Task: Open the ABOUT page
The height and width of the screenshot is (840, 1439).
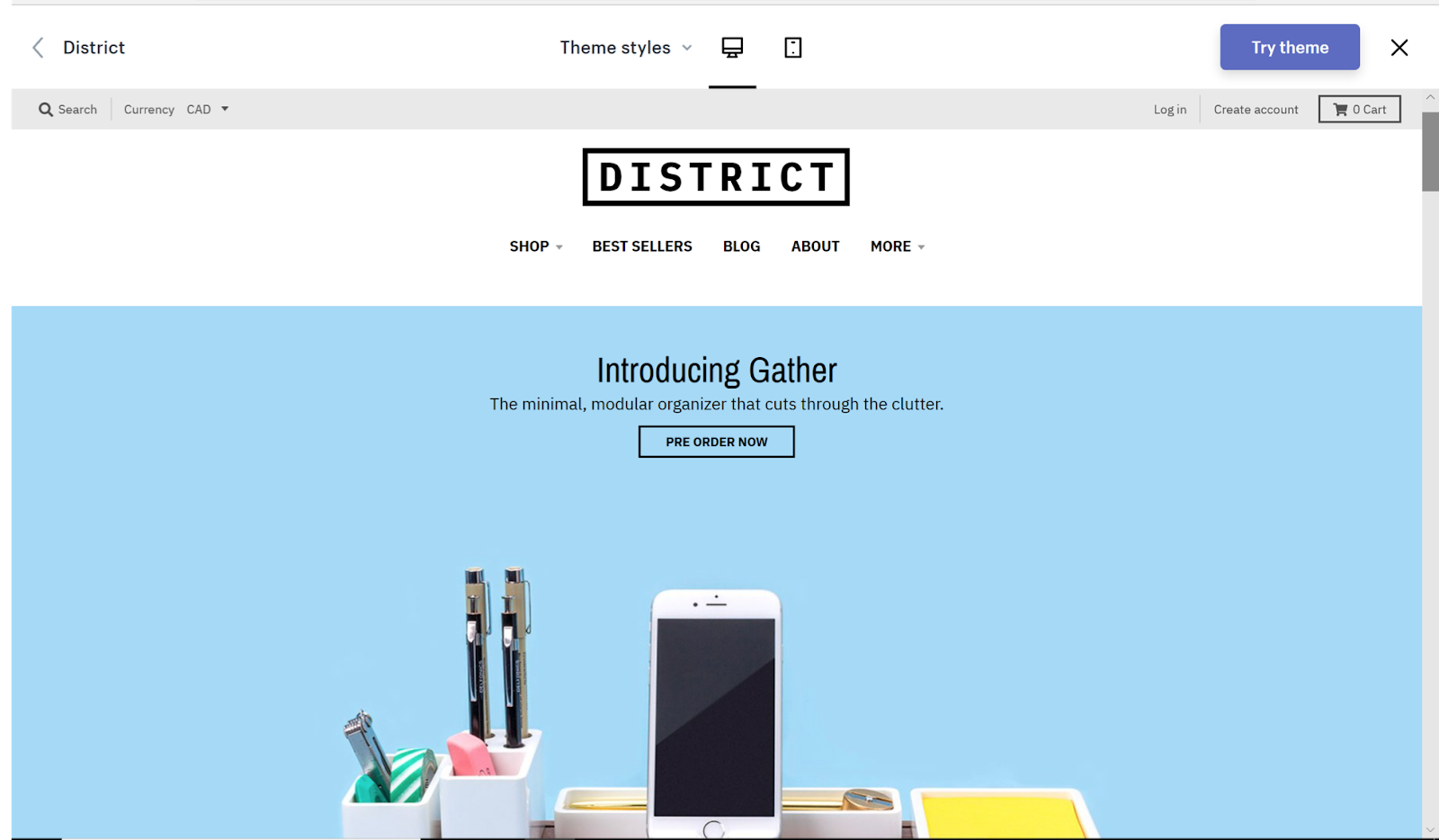Action: tap(815, 246)
